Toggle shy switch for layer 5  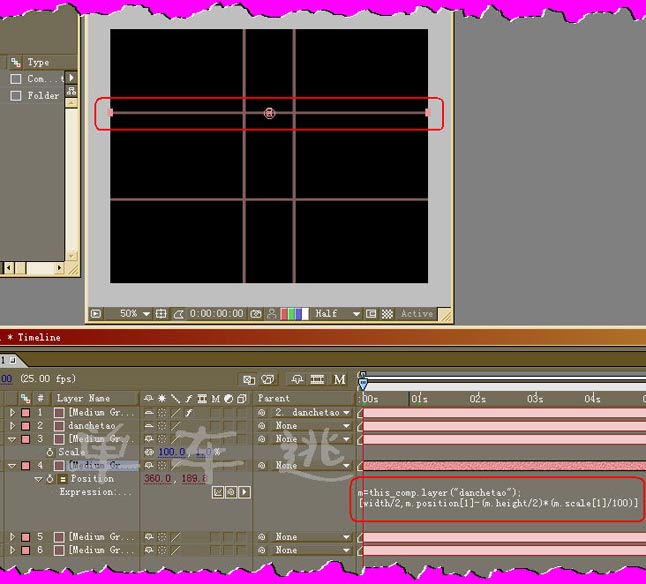pos(149,537)
